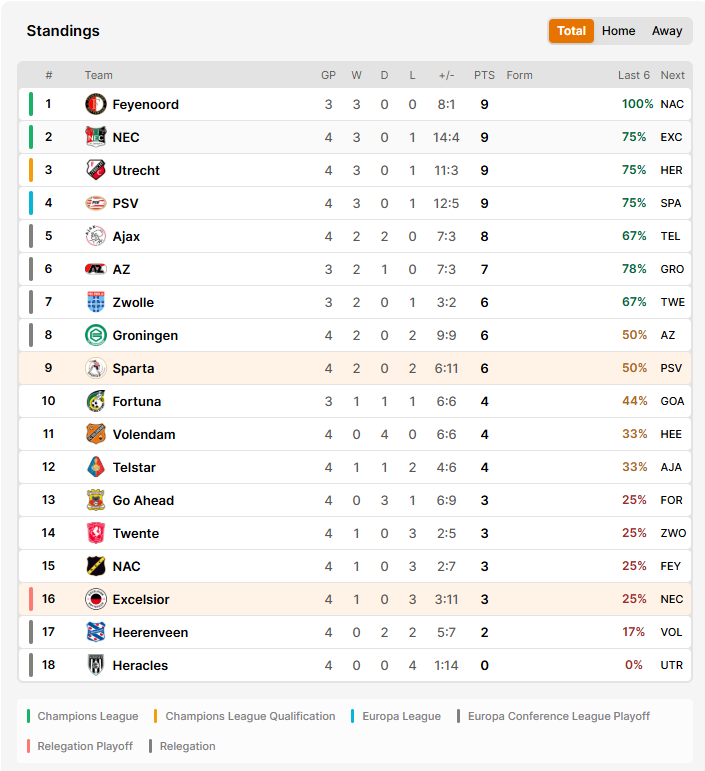The width and height of the screenshot is (705, 771).
Task: Click the Twente table row
Action: [354, 533]
